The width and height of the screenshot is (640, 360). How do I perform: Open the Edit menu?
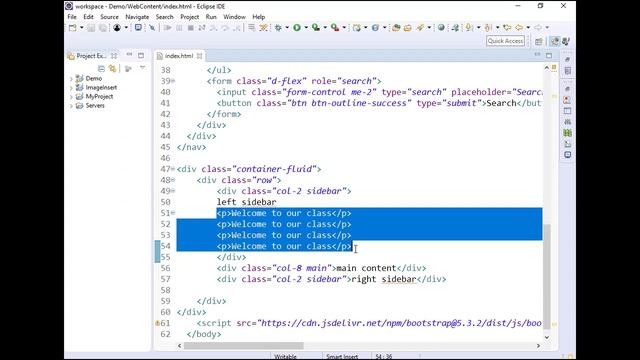[89, 17]
